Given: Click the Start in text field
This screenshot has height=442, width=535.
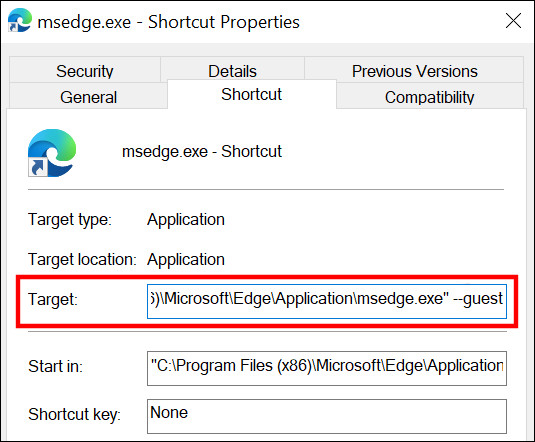Looking at the screenshot, I should 327,368.
